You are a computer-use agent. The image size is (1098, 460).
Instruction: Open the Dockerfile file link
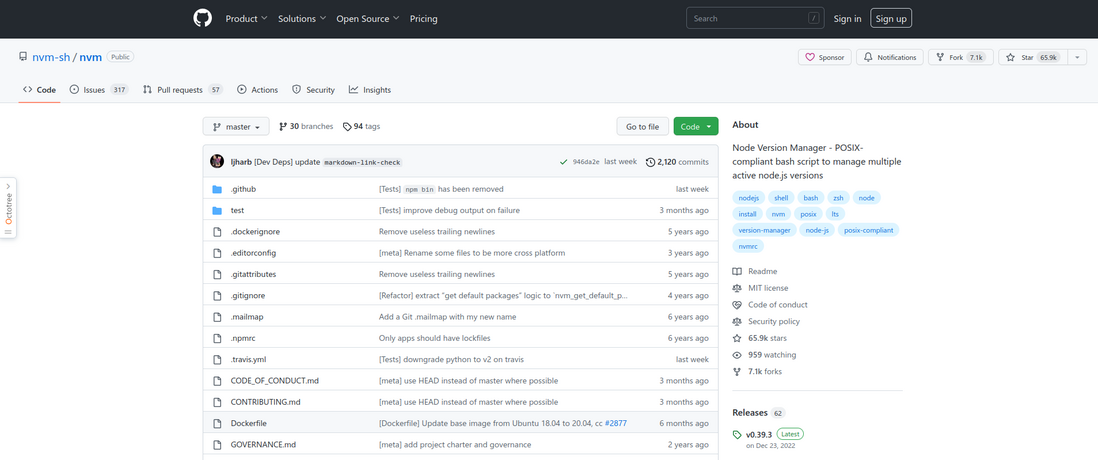click(248, 423)
